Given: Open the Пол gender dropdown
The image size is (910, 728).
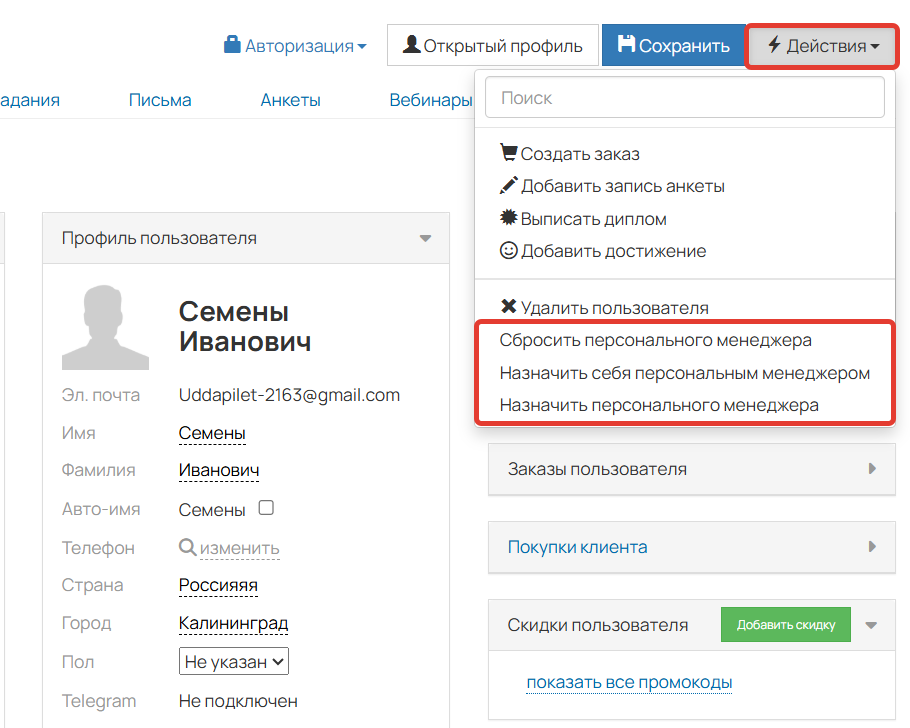Looking at the screenshot, I should (233, 660).
